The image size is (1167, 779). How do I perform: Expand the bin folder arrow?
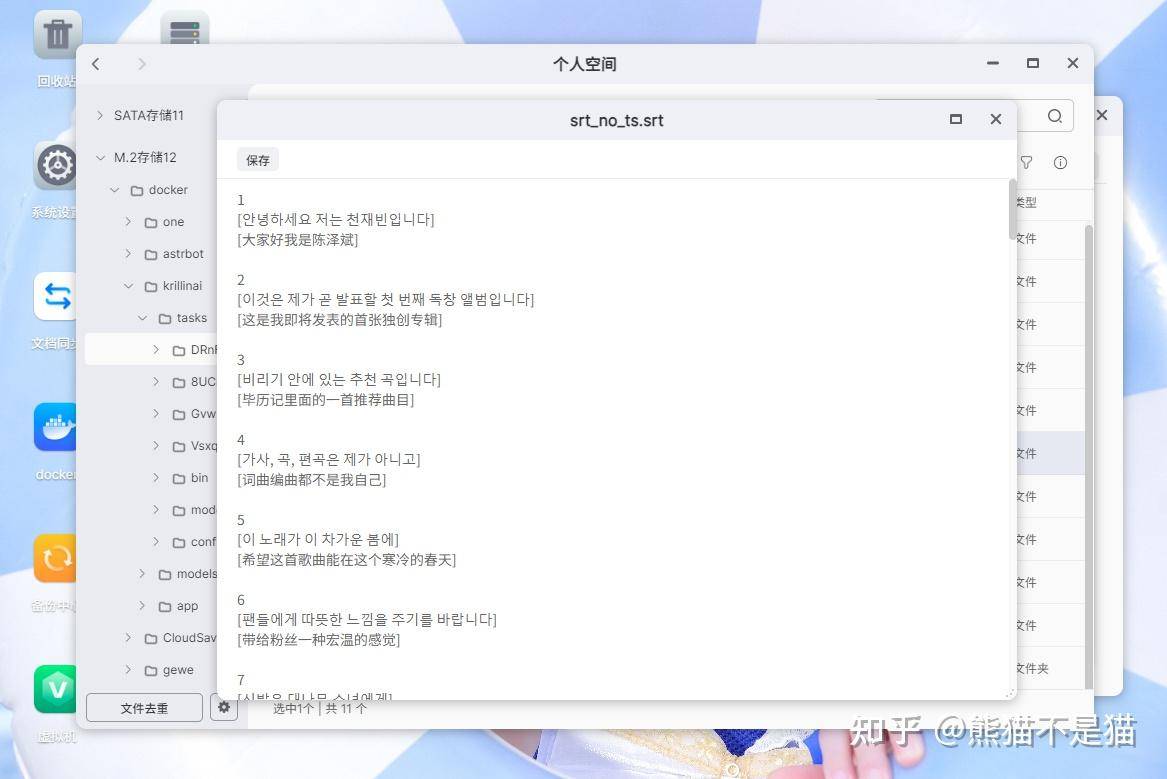point(156,478)
